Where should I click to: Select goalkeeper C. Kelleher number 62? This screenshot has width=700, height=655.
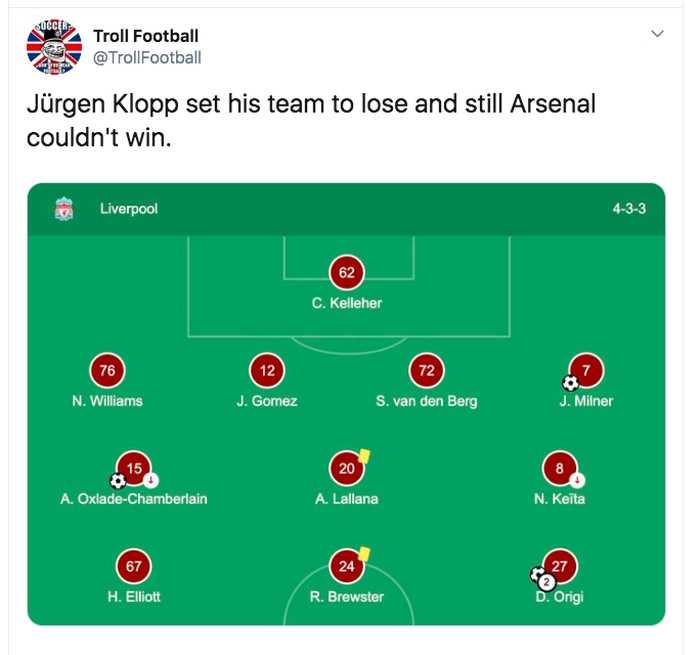click(x=347, y=272)
